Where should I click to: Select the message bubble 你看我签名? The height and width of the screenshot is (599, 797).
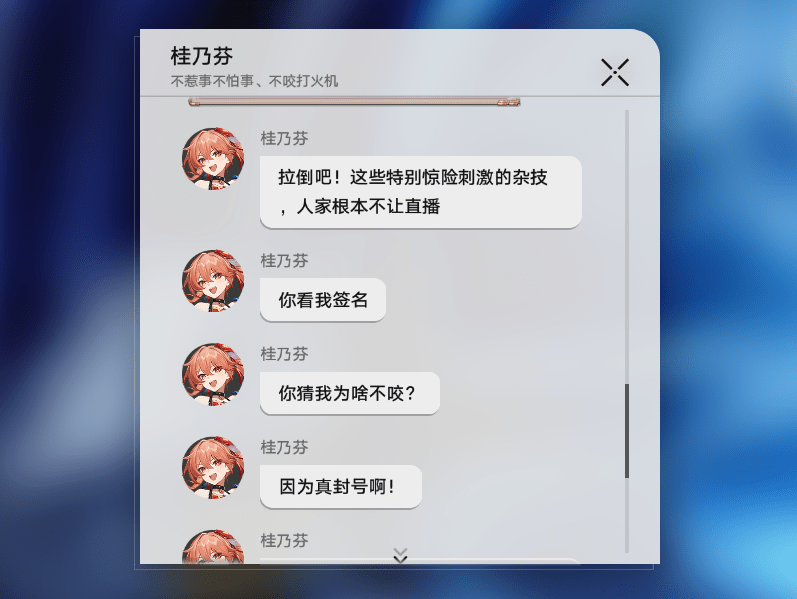(x=323, y=300)
